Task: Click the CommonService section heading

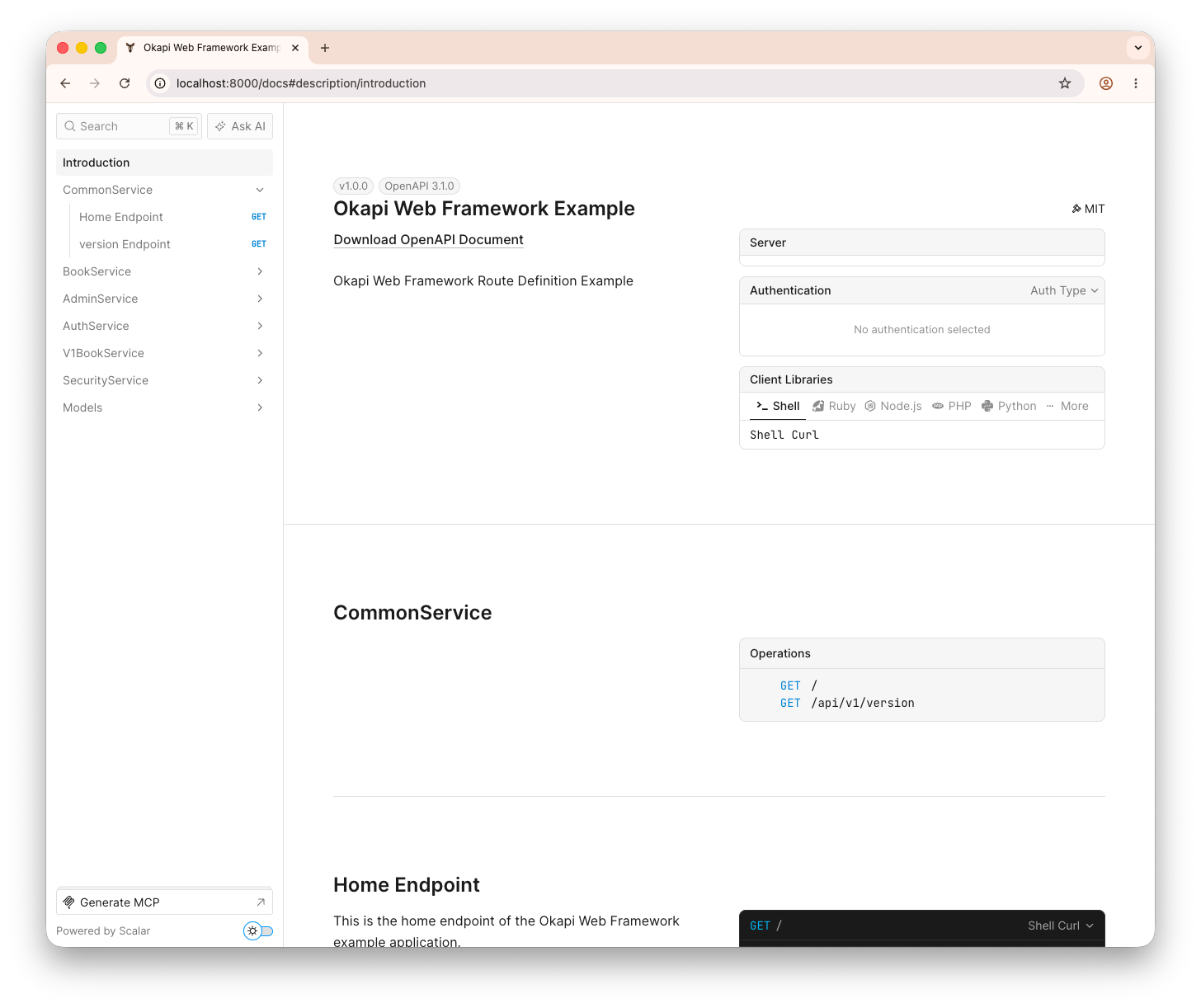Action: (x=412, y=613)
